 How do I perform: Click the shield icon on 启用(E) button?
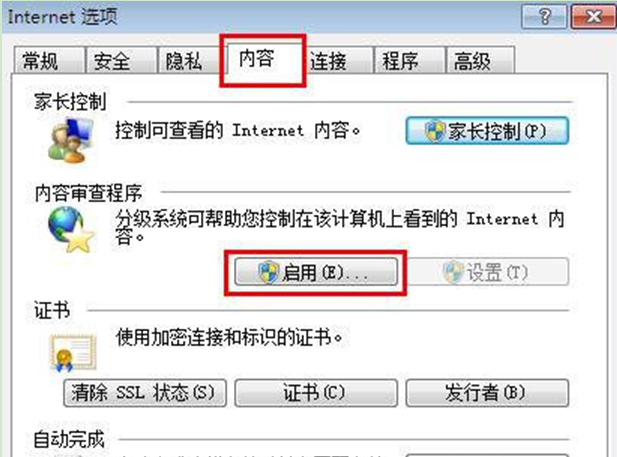click(x=268, y=272)
